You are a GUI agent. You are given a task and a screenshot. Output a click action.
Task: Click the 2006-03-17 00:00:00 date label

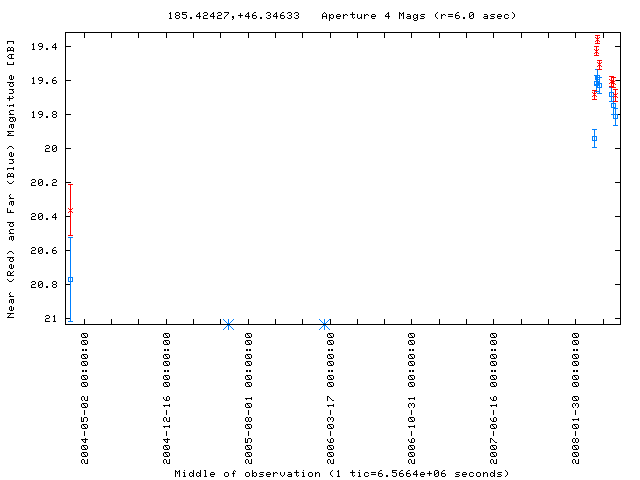tap(330, 398)
